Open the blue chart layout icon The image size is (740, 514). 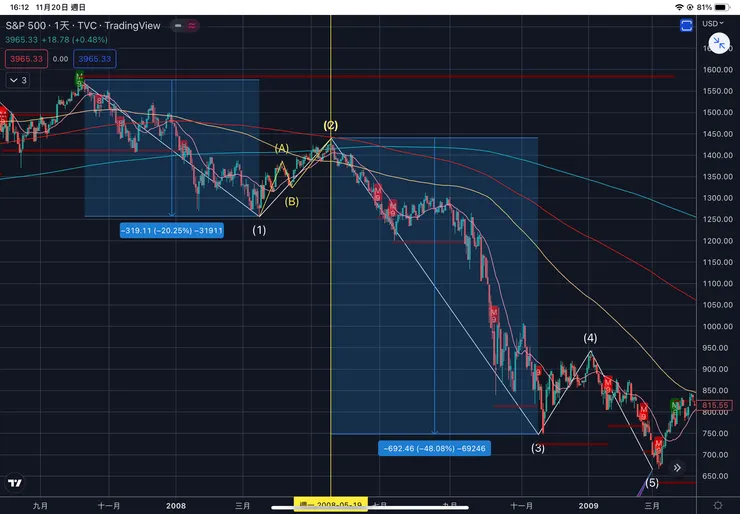(x=686, y=25)
